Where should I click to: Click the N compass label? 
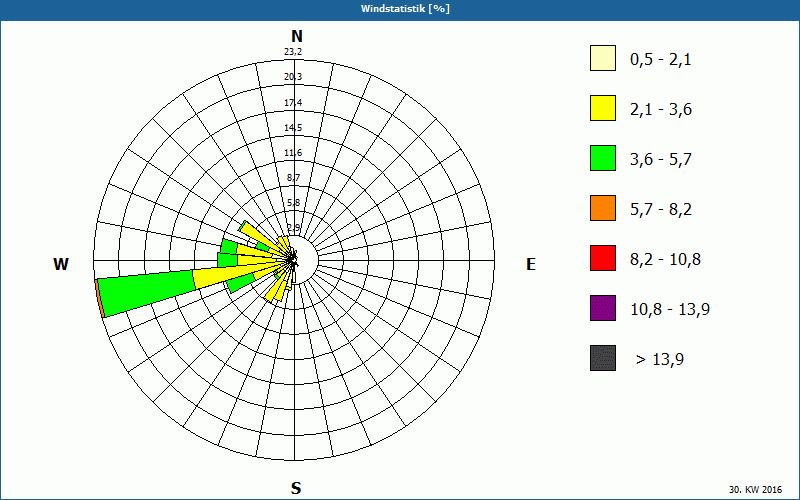[x=296, y=37]
